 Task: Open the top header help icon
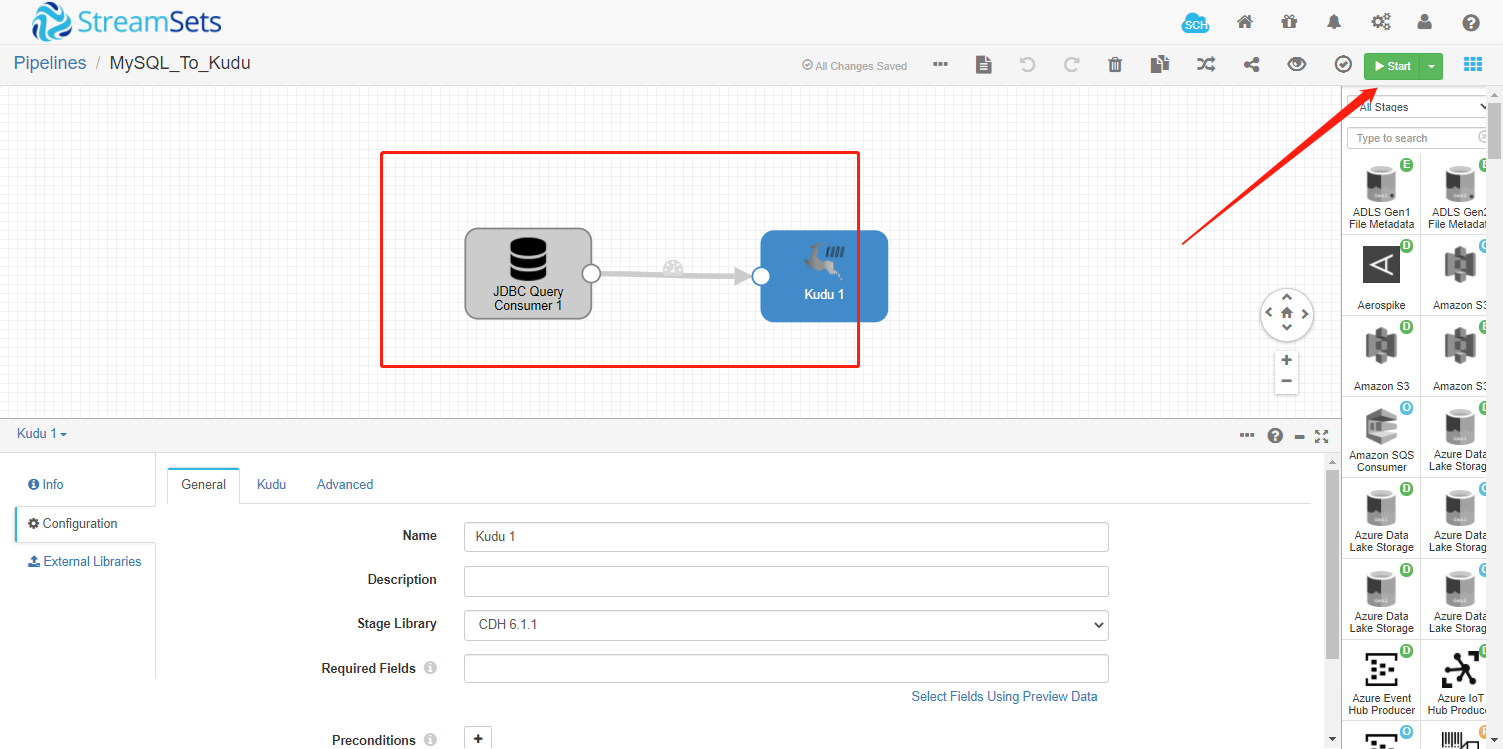click(1471, 22)
